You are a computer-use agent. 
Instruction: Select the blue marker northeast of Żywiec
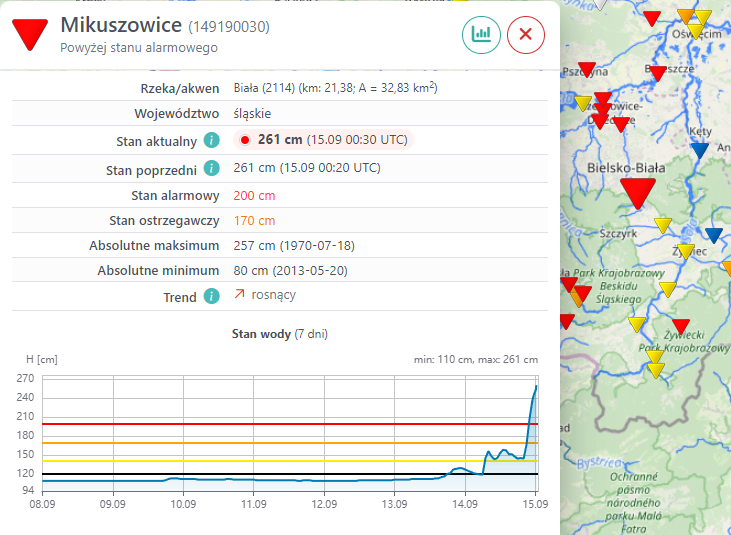714,235
